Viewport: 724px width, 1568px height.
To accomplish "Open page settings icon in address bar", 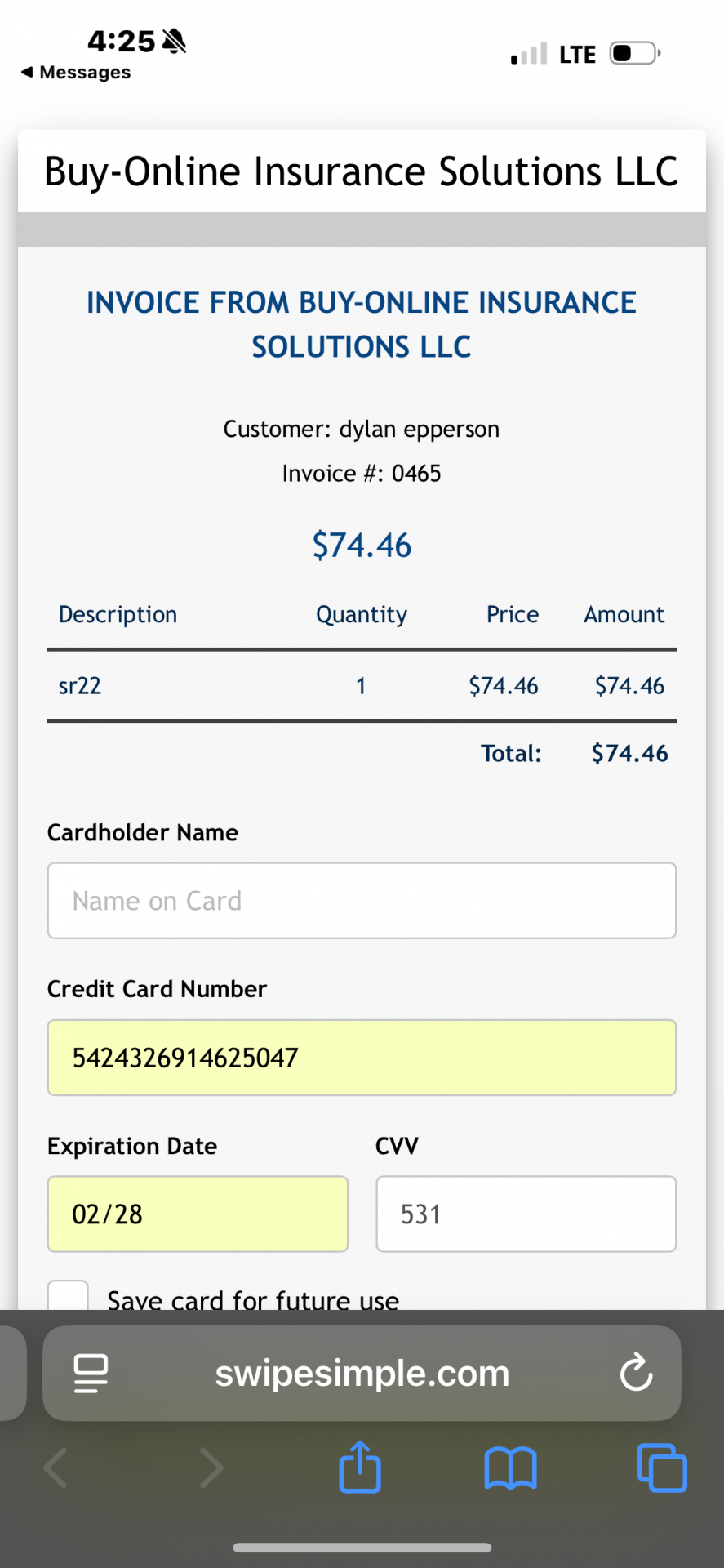I will point(91,1373).
